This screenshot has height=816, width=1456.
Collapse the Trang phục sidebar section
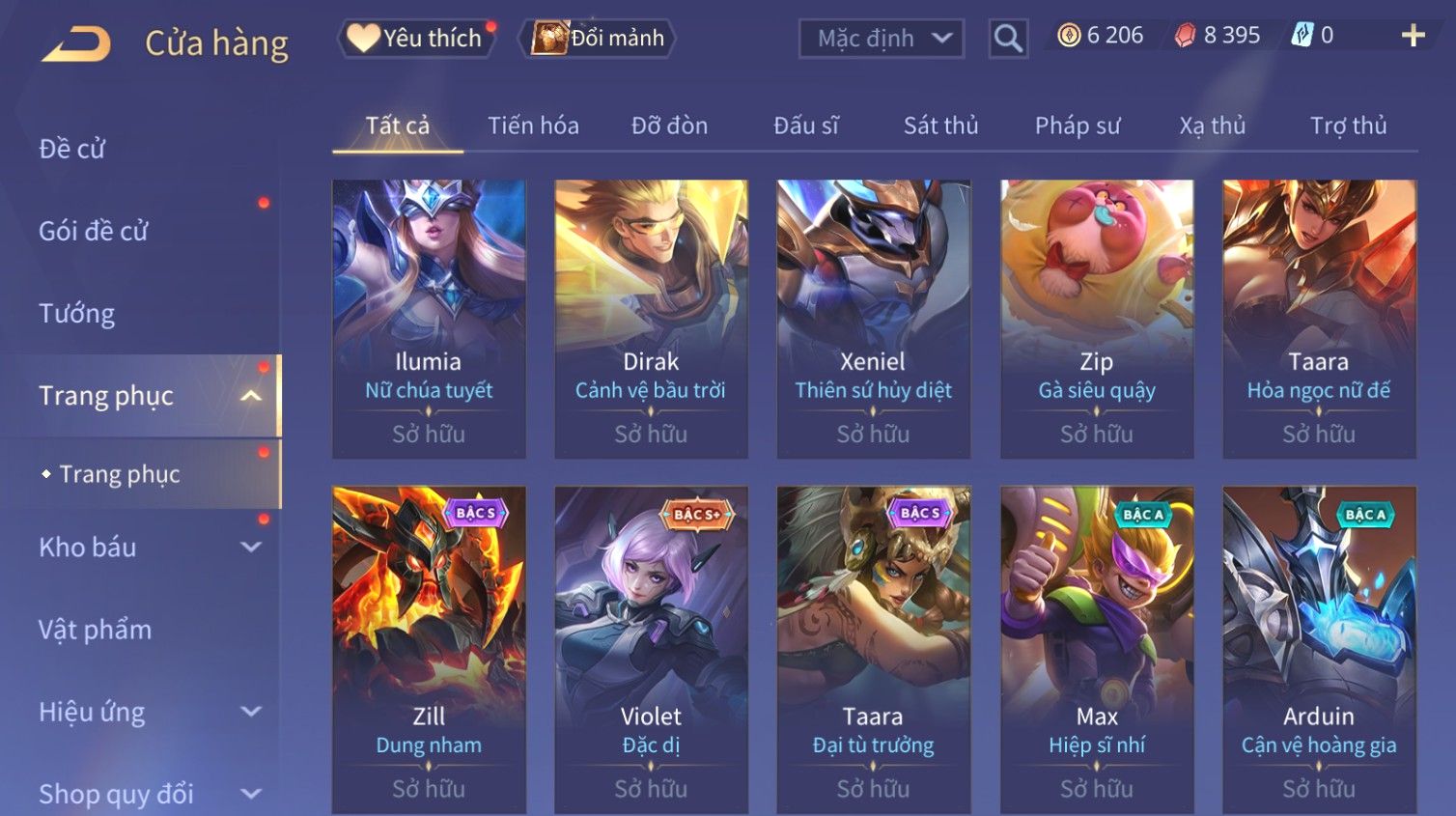(251, 396)
